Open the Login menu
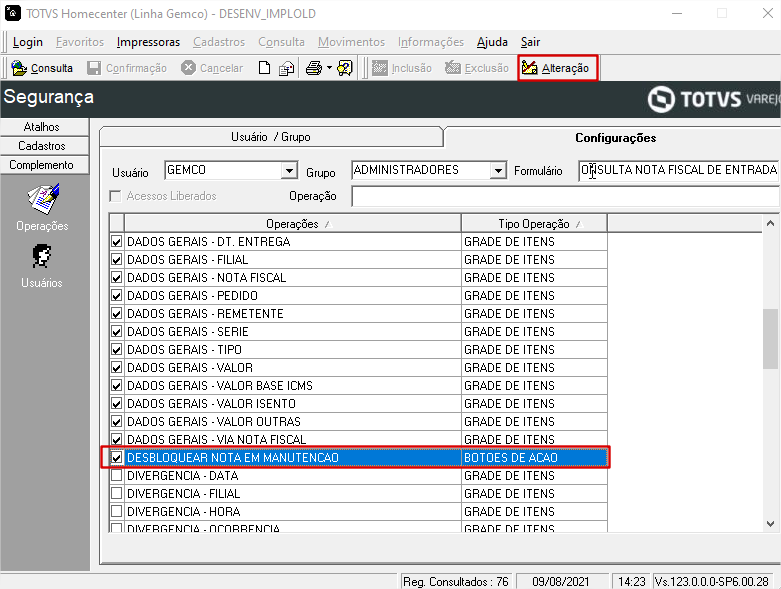Image resolution: width=781 pixels, height=589 pixels. click(28, 42)
